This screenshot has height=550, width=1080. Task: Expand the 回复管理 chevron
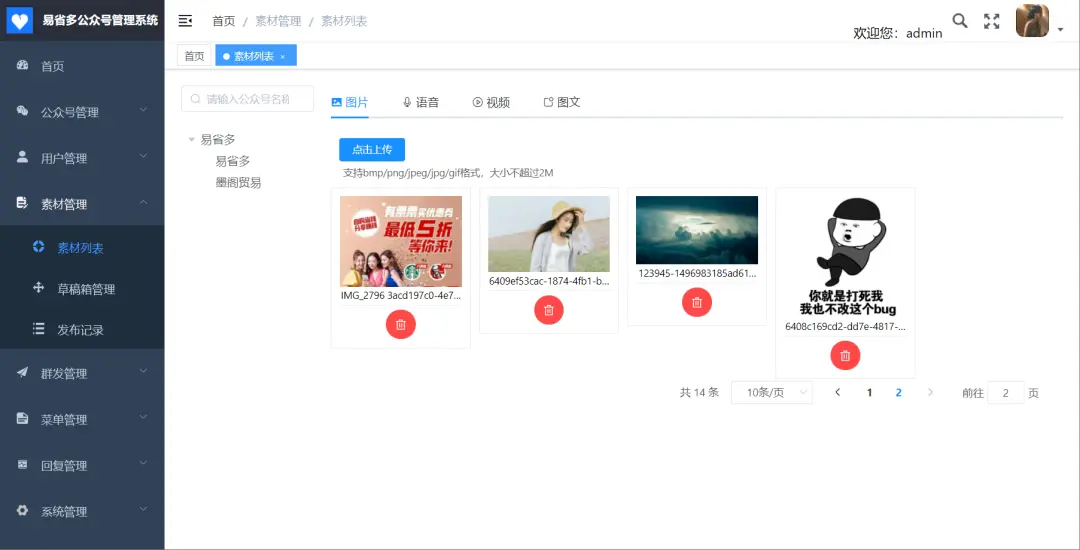[x=143, y=463]
